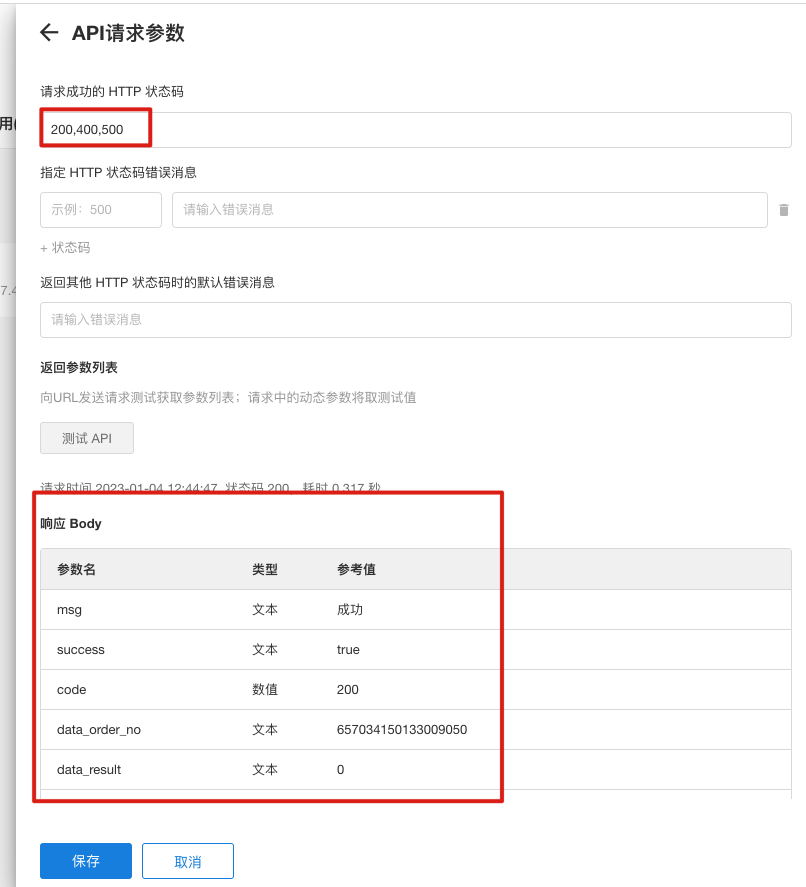Click the 成功 reference value
This screenshot has height=887, width=806.
click(x=350, y=610)
